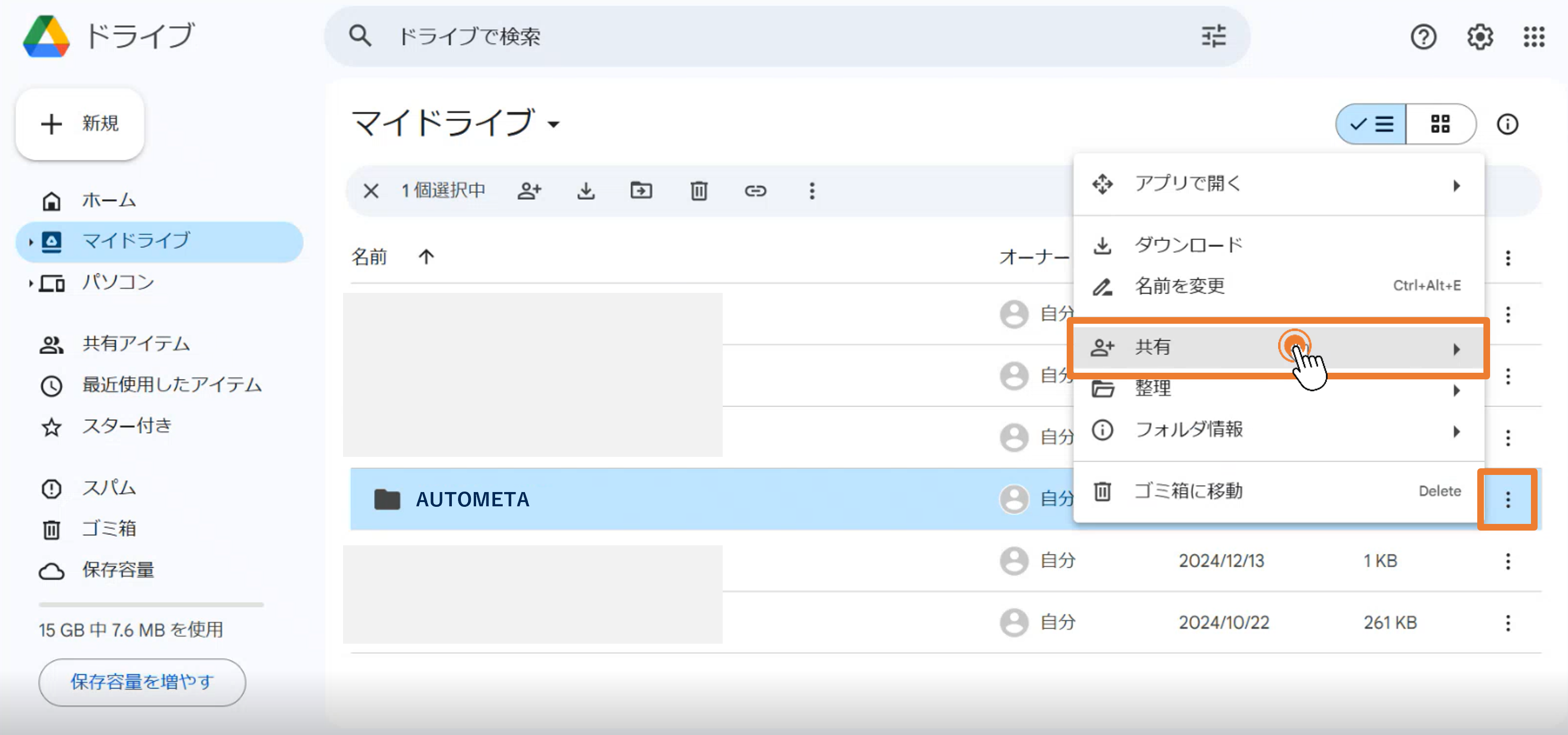The image size is (1568, 735).
Task: Choose ゴミ箱に移動 in context menu
Action: [x=1278, y=491]
